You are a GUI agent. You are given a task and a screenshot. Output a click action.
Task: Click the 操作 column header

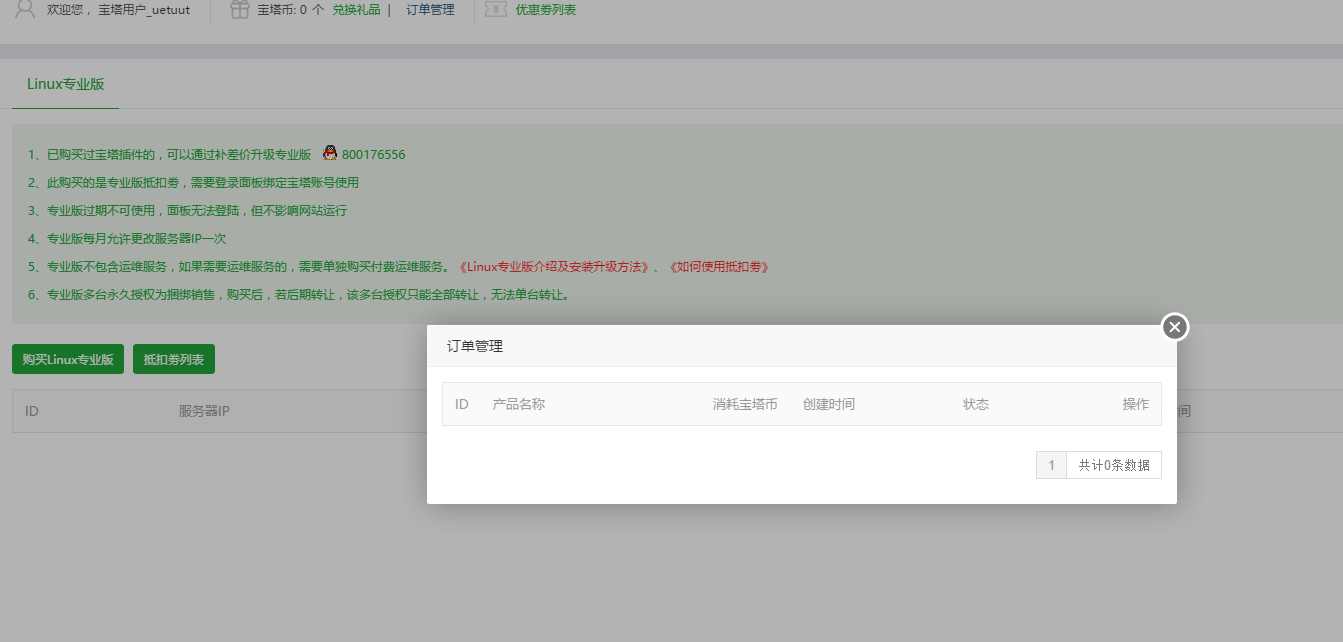1136,404
